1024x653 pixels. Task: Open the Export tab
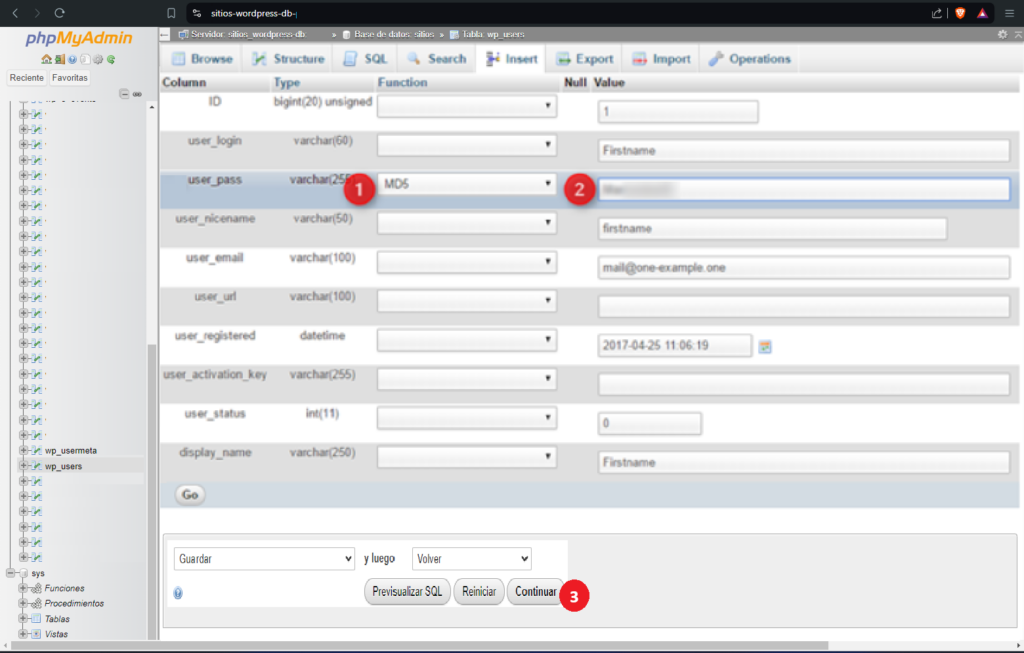point(585,59)
